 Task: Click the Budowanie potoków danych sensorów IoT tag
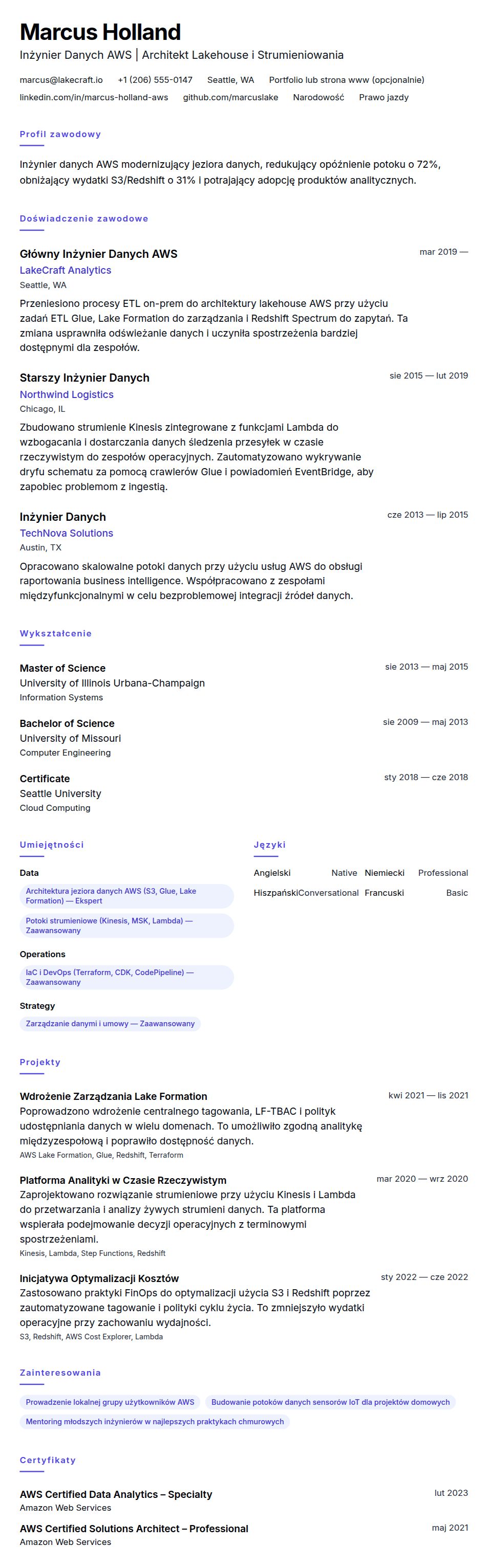point(331,1402)
